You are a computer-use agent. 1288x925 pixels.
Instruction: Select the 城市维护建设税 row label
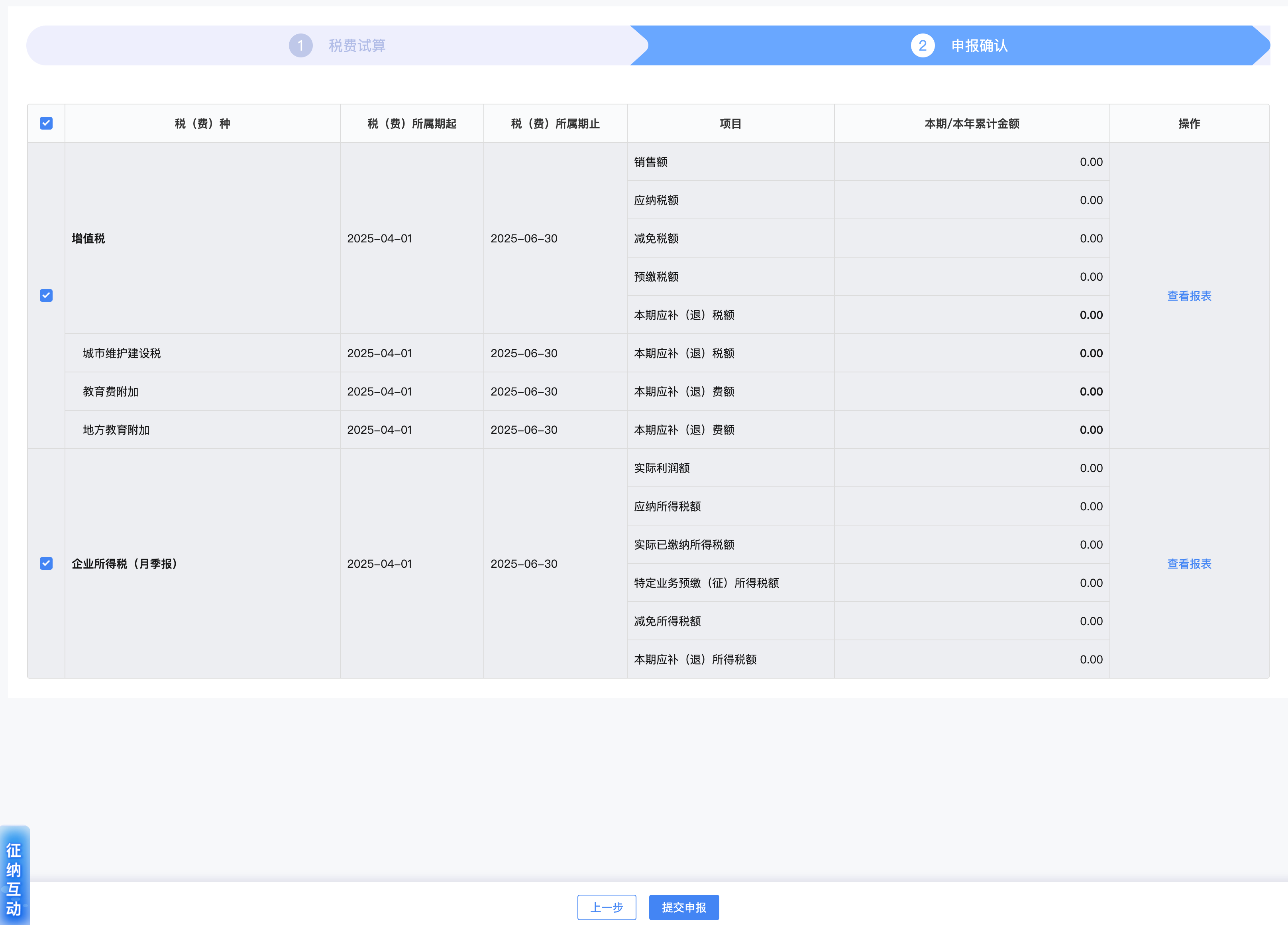tap(122, 353)
